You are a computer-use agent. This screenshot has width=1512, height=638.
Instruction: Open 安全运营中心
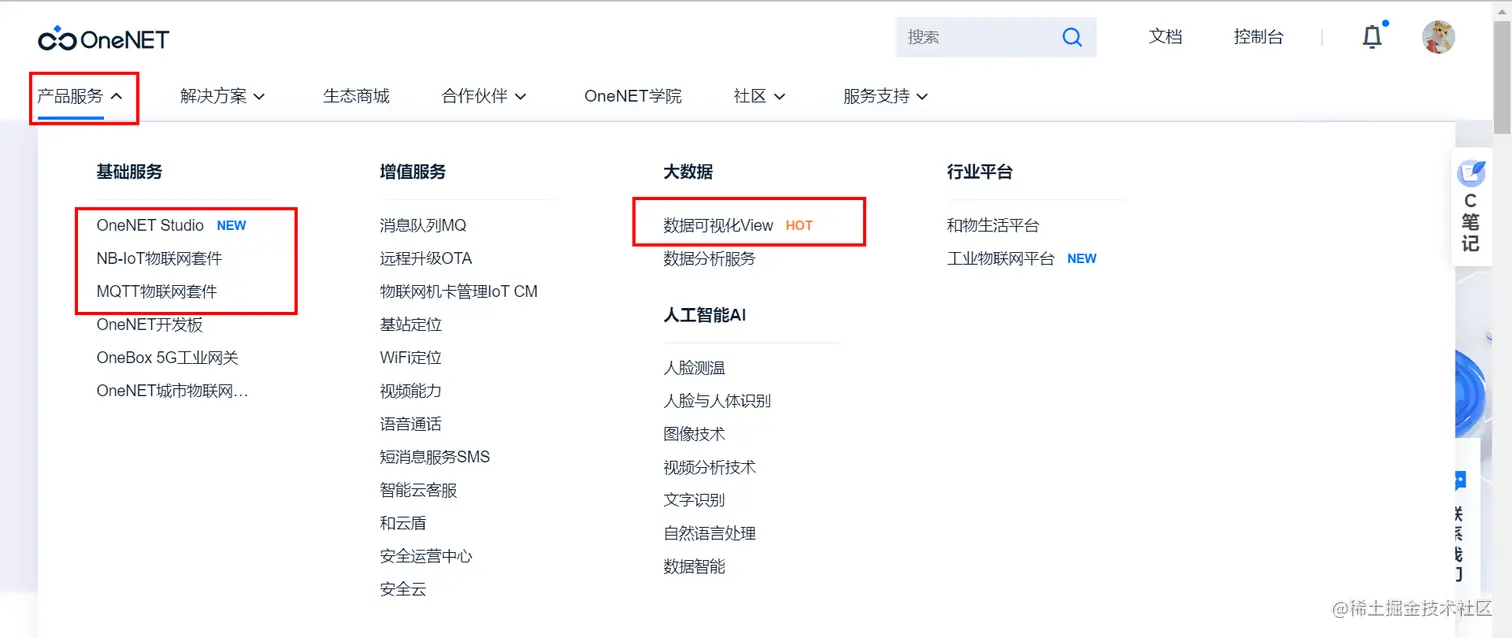click(x=425, y=555)
